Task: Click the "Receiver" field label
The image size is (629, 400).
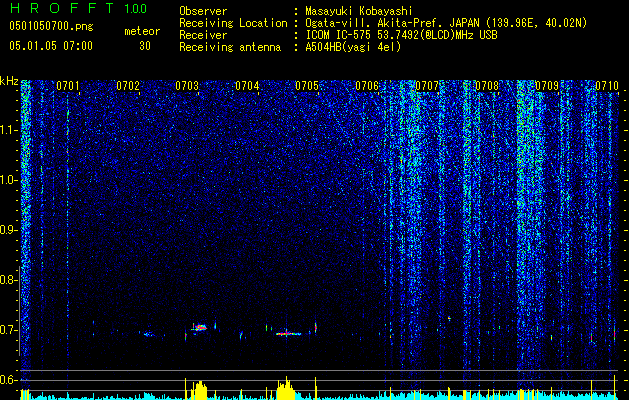Action: point(203,35)
